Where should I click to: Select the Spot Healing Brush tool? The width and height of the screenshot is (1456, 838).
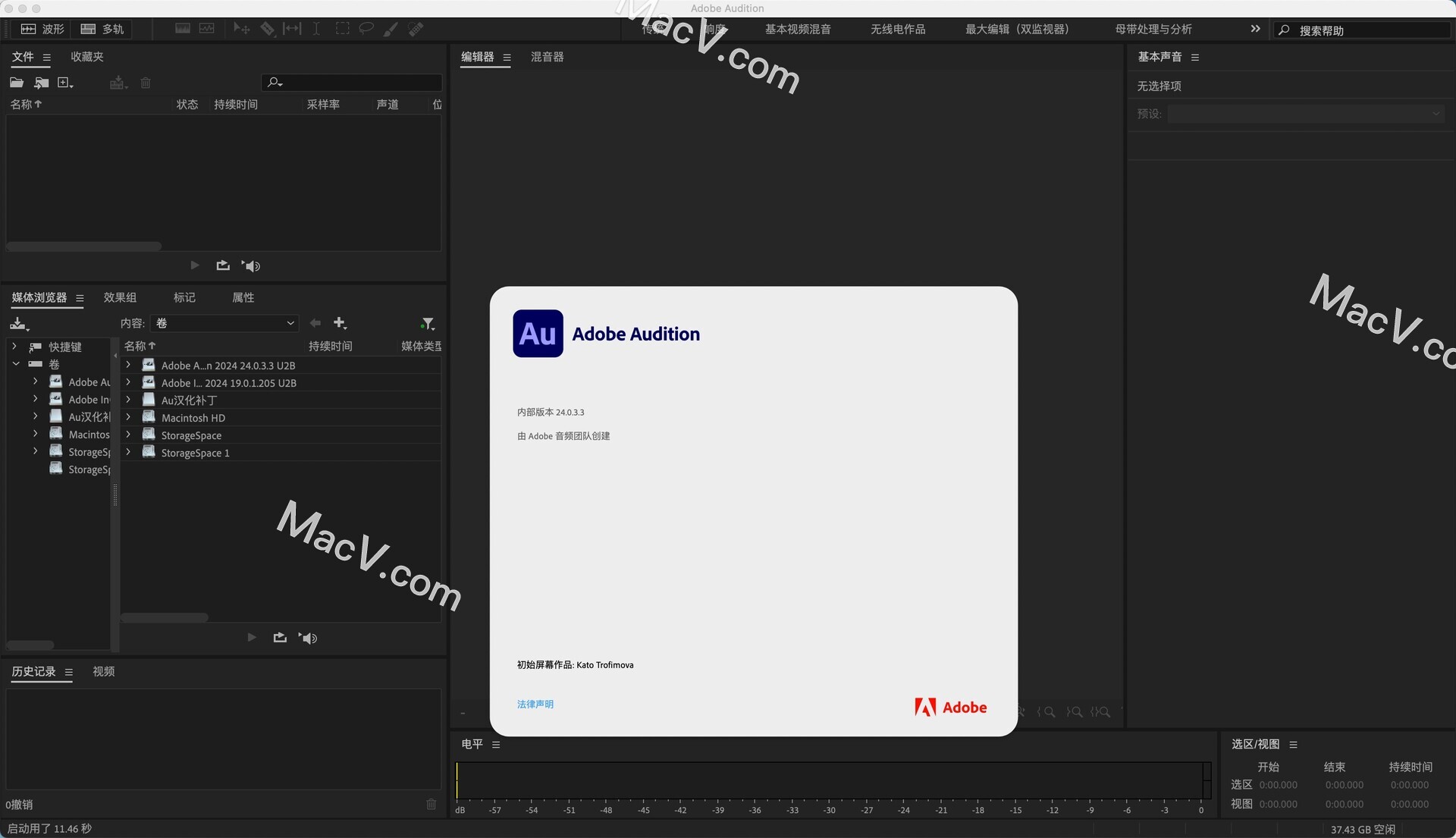(x=416, y=29)
